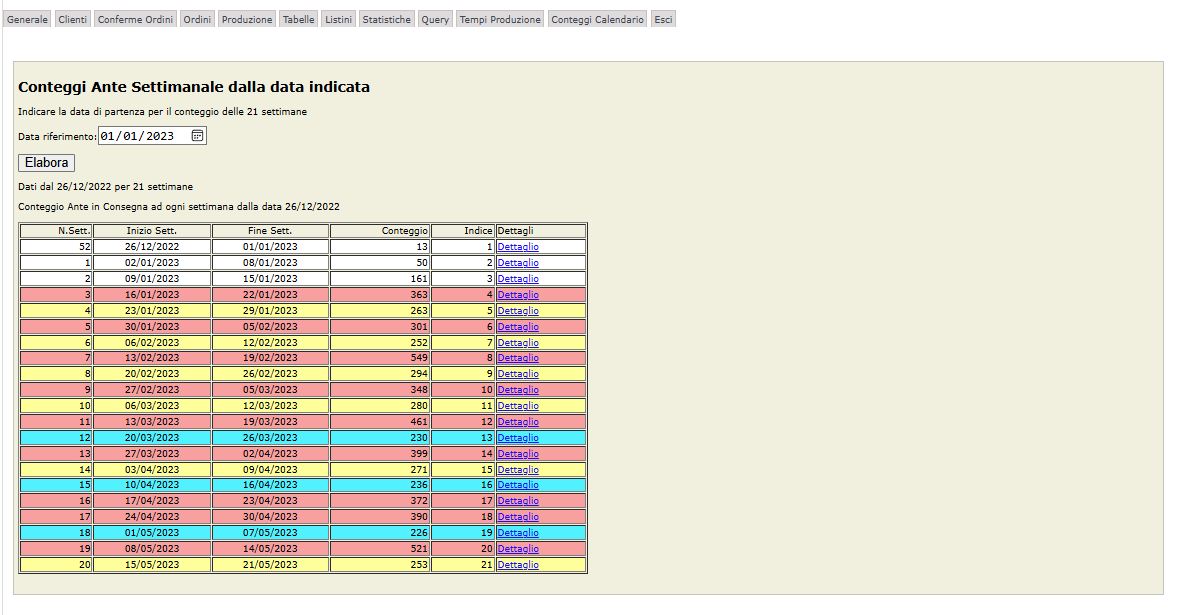Select the end date cell 01/01/2023
The width and height of the screenshot is (1178, 615).
click(270, 246)
